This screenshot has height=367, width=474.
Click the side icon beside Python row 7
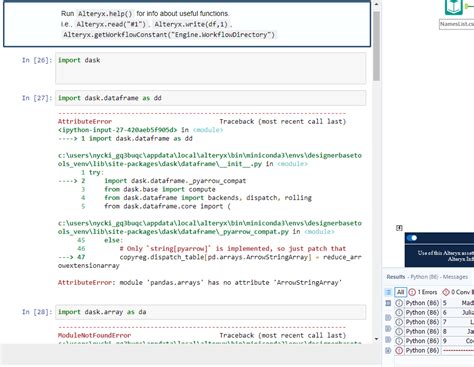tap(388, 329)
